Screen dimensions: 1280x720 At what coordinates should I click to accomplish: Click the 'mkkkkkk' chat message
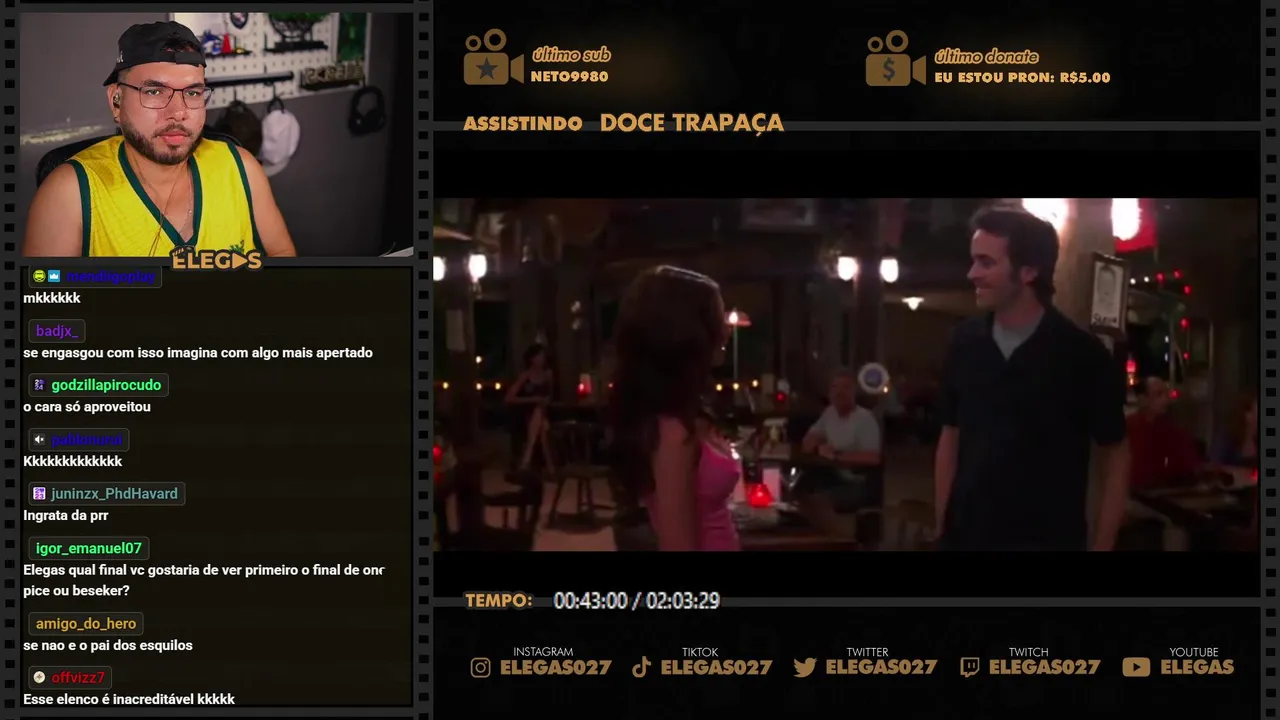52,298
